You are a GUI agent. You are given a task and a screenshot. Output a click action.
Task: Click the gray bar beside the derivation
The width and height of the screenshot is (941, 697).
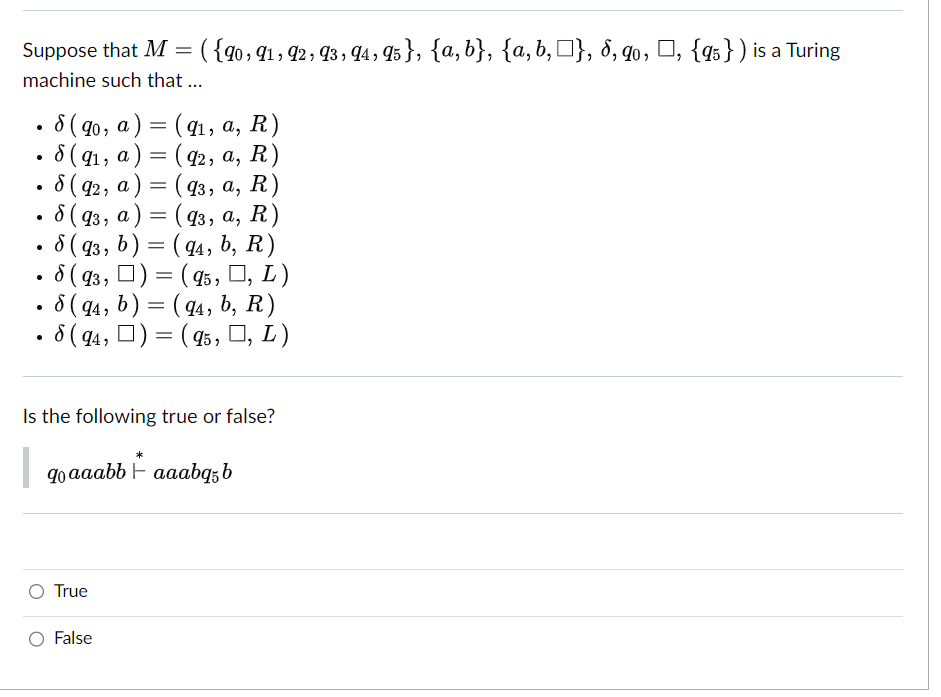(x=24, y=466)
